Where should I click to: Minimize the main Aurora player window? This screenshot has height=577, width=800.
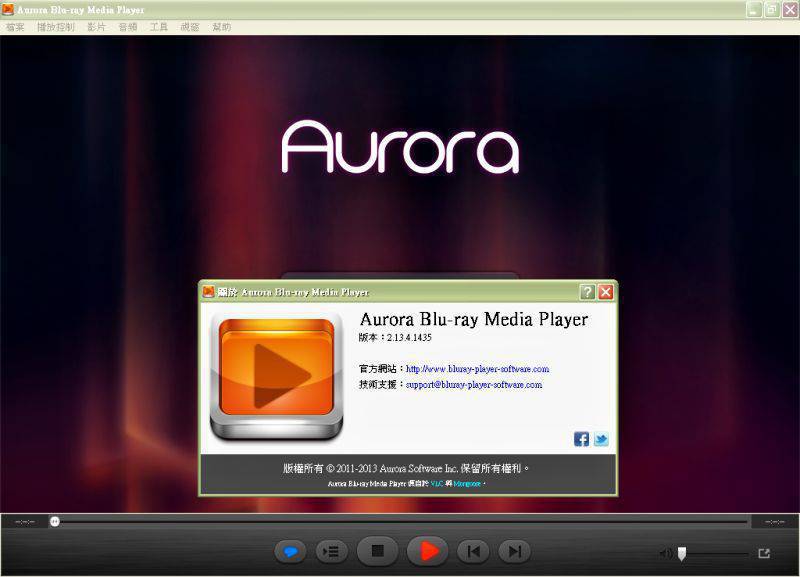pos(754,9)
